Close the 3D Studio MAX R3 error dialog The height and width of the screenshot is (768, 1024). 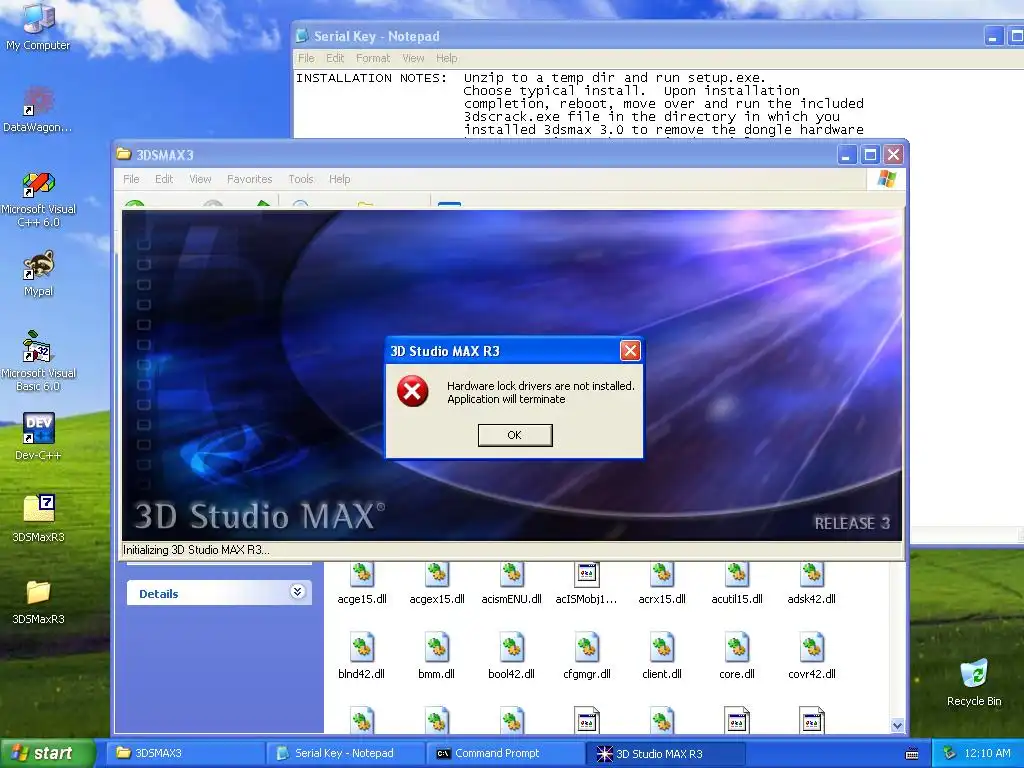coord(630,351)
